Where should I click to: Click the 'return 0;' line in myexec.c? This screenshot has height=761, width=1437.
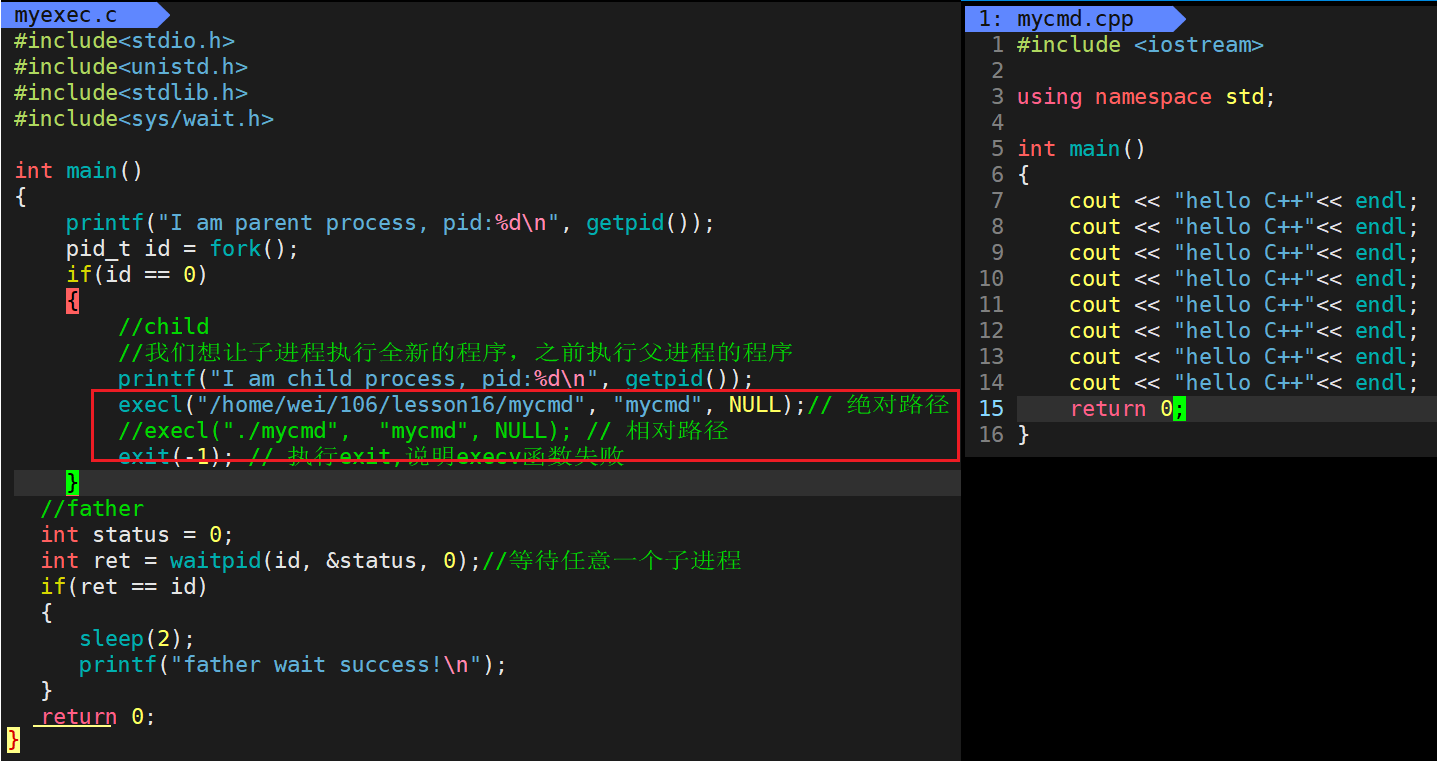pyautogui.click(x=98, y=717)
